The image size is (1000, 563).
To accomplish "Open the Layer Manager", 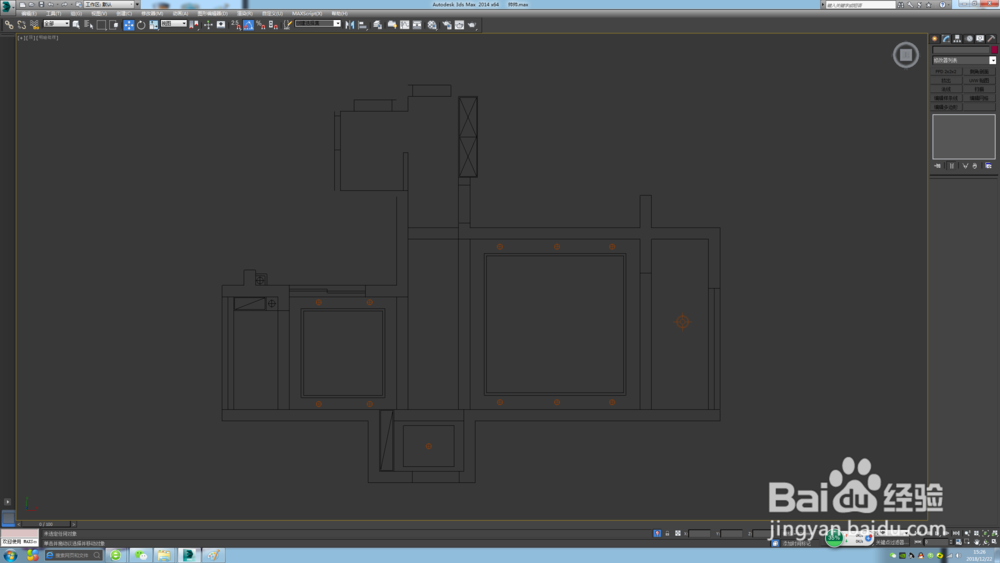I will coord(378,25).
